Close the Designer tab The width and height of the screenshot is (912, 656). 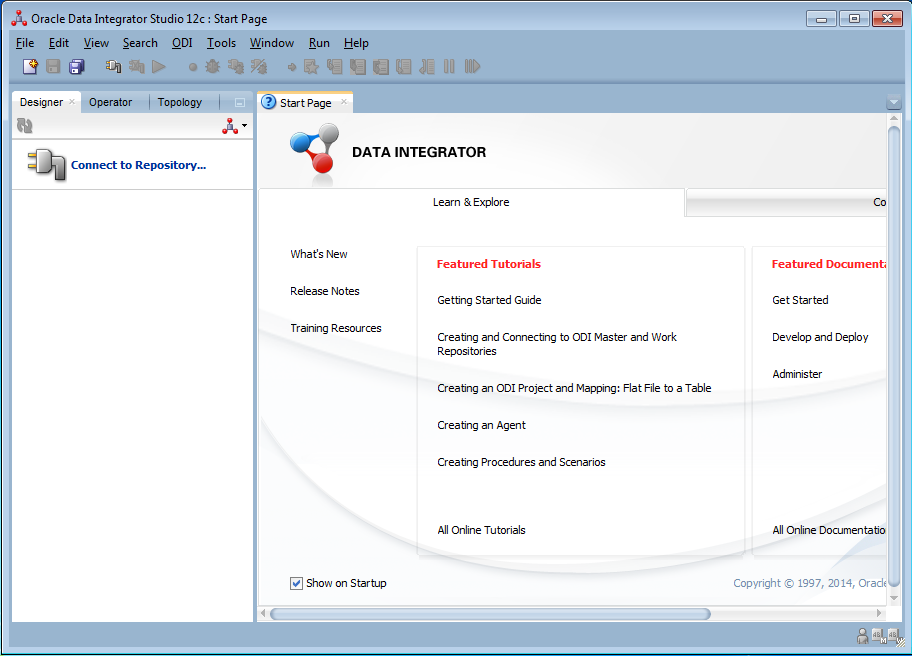(x=72, y=101)
